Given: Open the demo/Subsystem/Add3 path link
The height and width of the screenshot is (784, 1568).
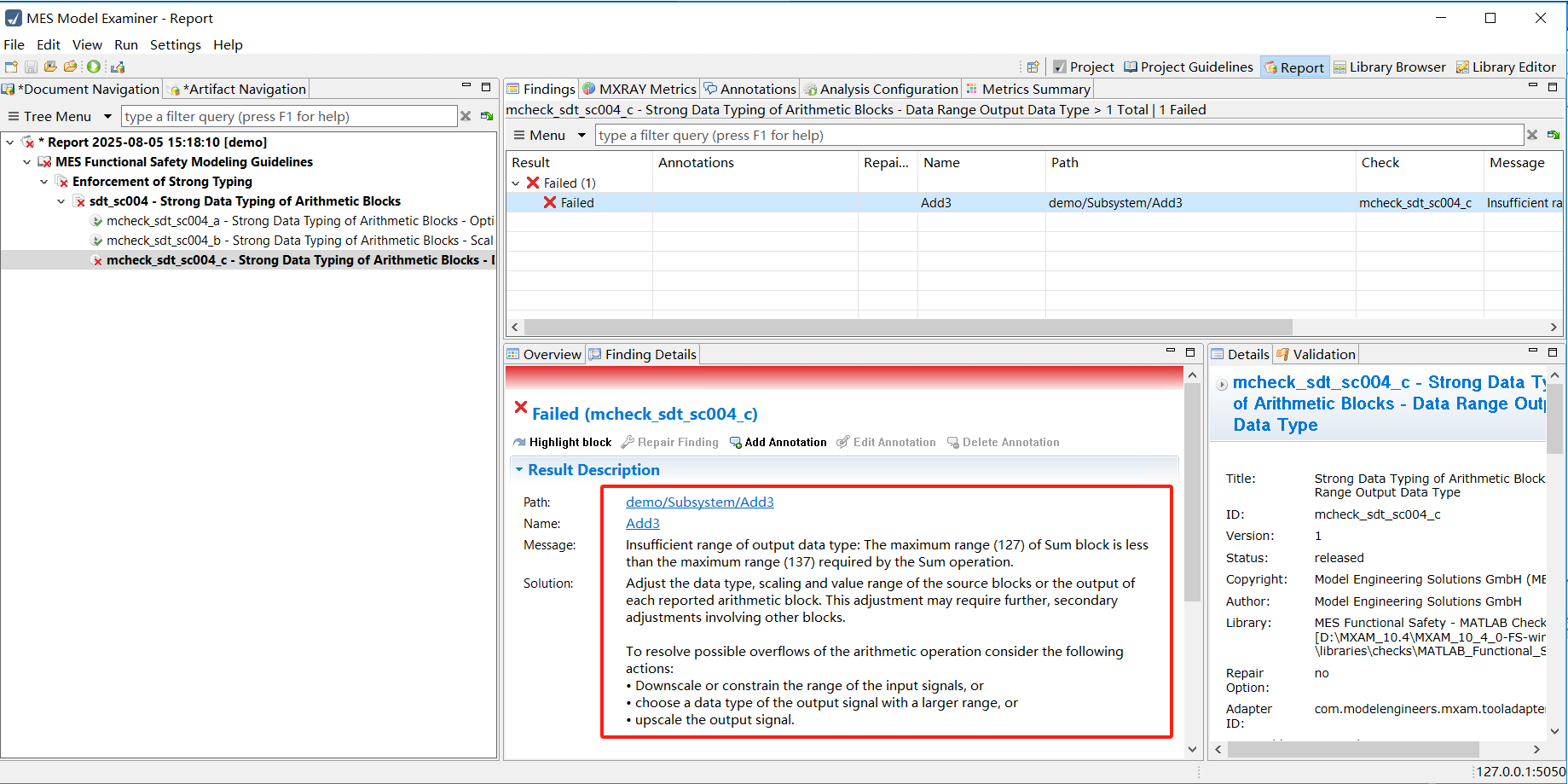Looking at the screenshot, I should tap(699, 502).
